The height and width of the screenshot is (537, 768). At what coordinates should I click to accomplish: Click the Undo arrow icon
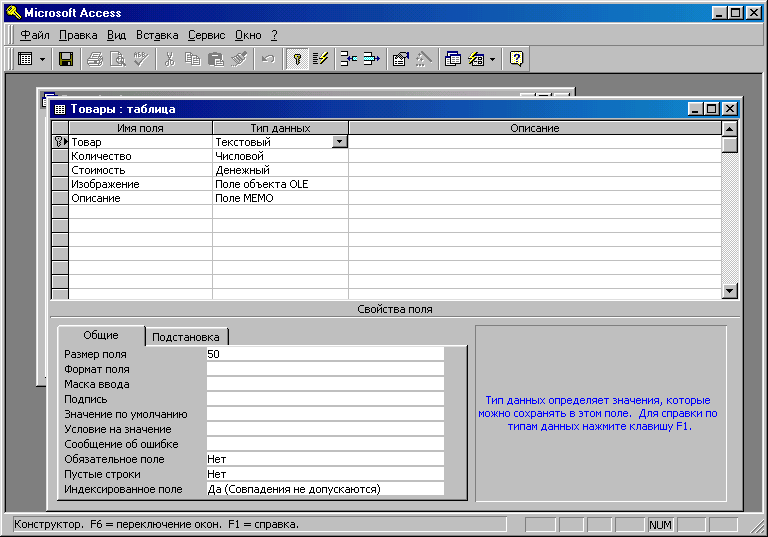(268, 59)
